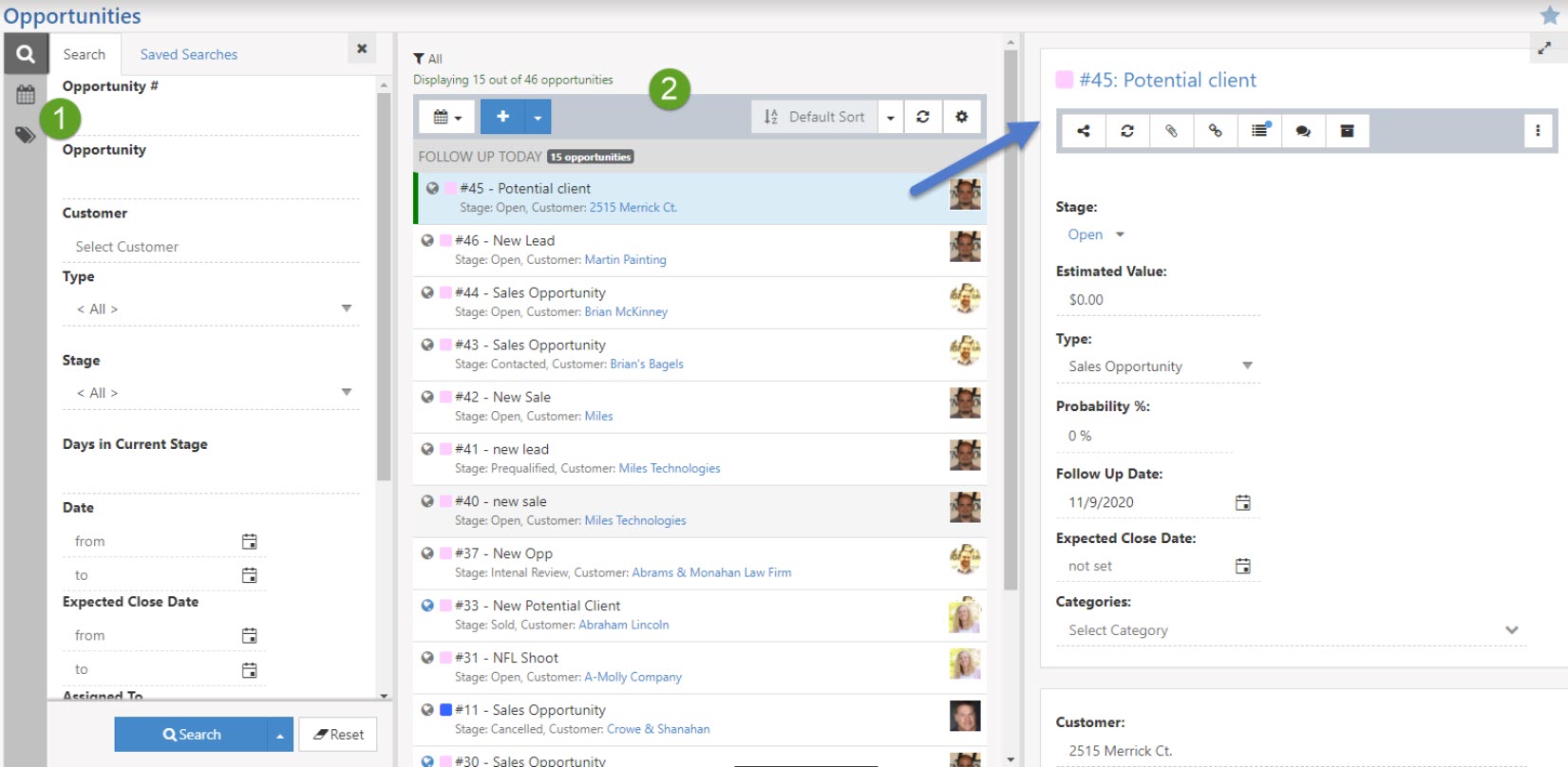1568x767 pixels.
Task: Click the tags icon in left sidebar
Action: 26,135
